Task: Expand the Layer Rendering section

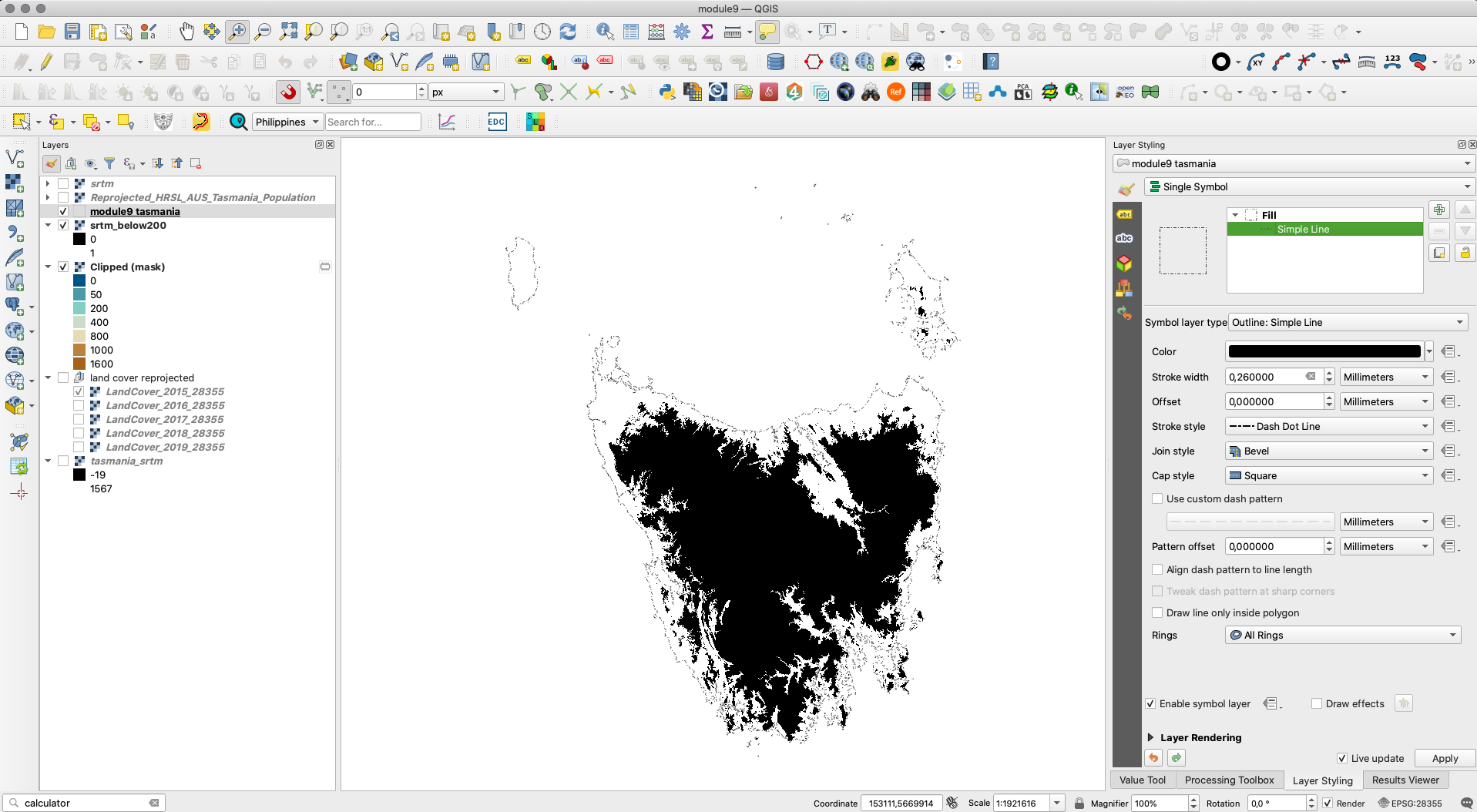Action: pos(1150,737)
